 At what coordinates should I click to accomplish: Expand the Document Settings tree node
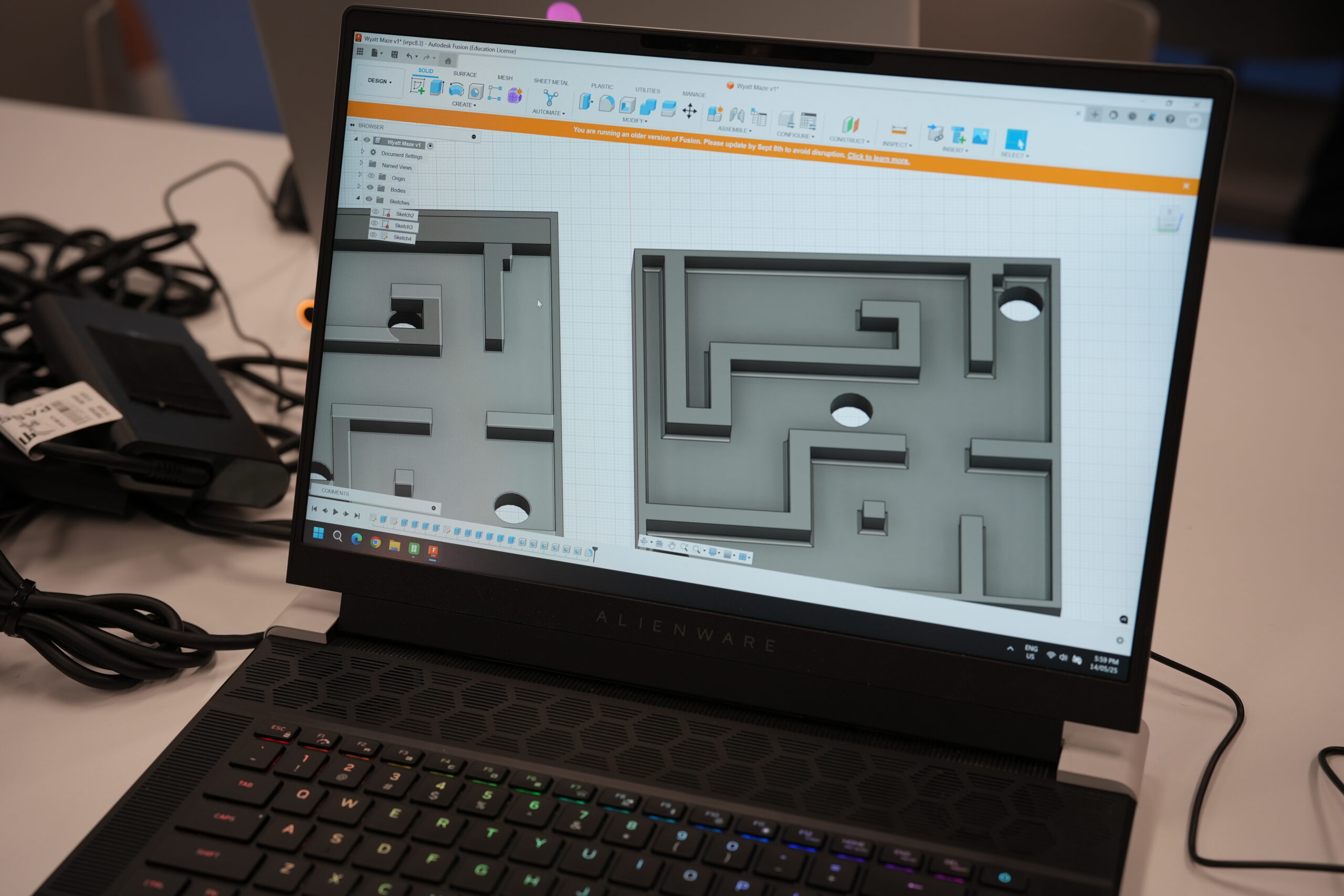pyautogui.click(x=362, y=151)
